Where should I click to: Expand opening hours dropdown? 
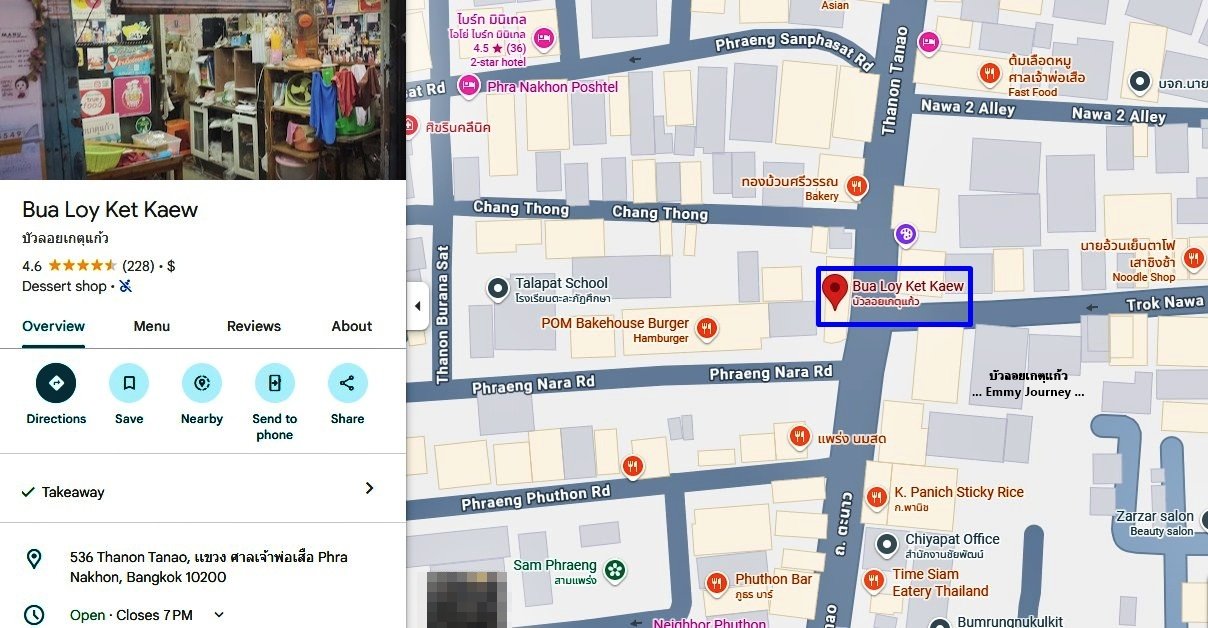[x=219, y=615]
